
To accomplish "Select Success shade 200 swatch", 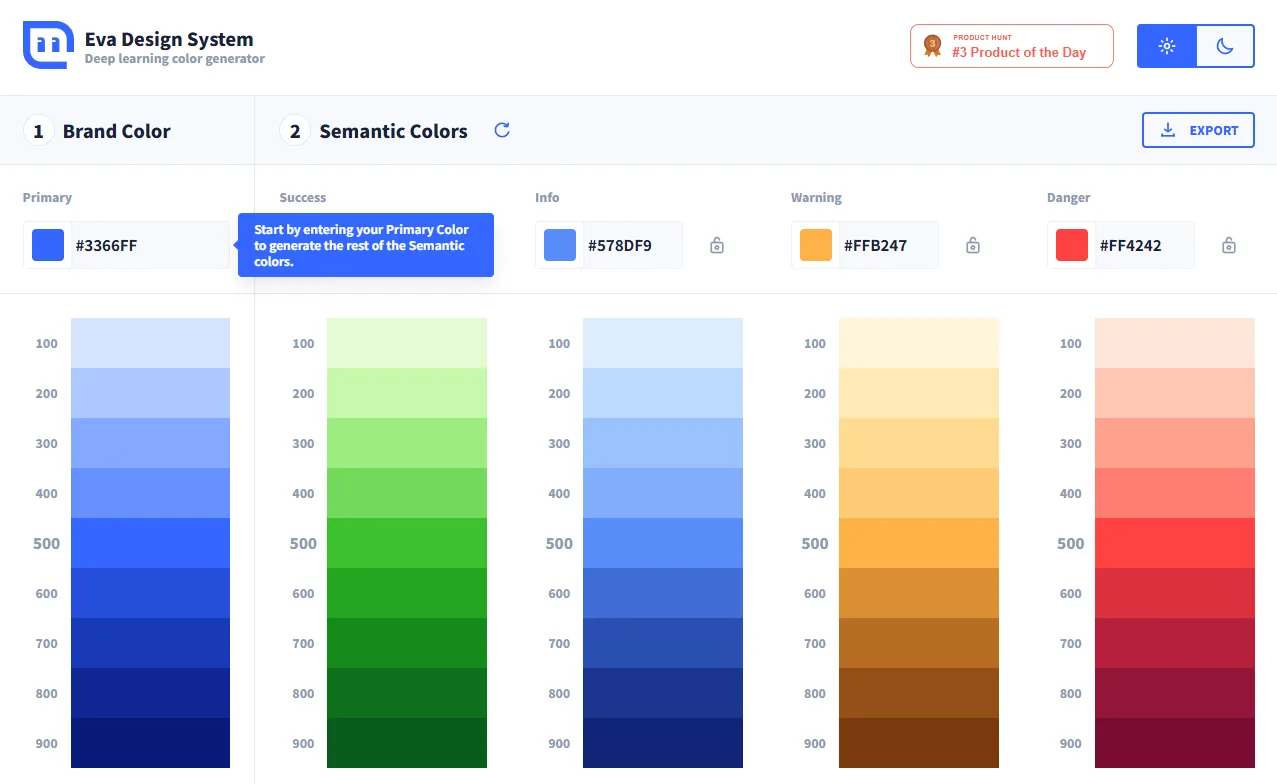I will pos(407,393).
